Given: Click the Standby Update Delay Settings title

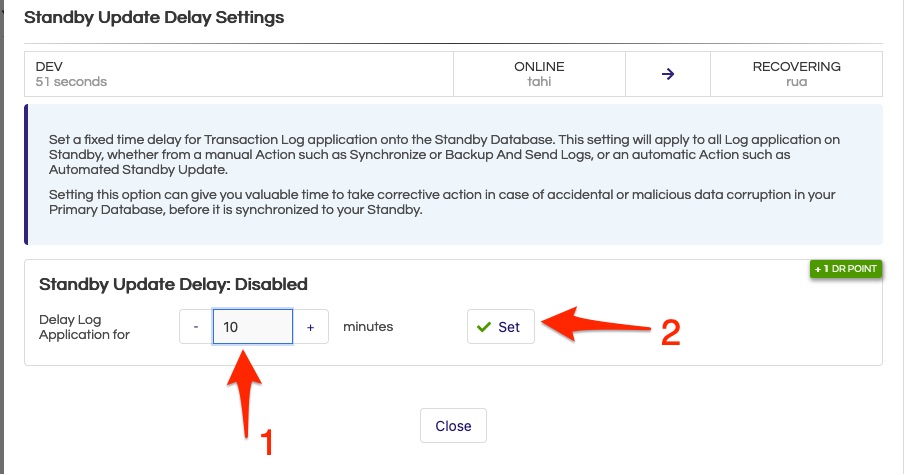Looking at the screenshot, I should [154, 17].
